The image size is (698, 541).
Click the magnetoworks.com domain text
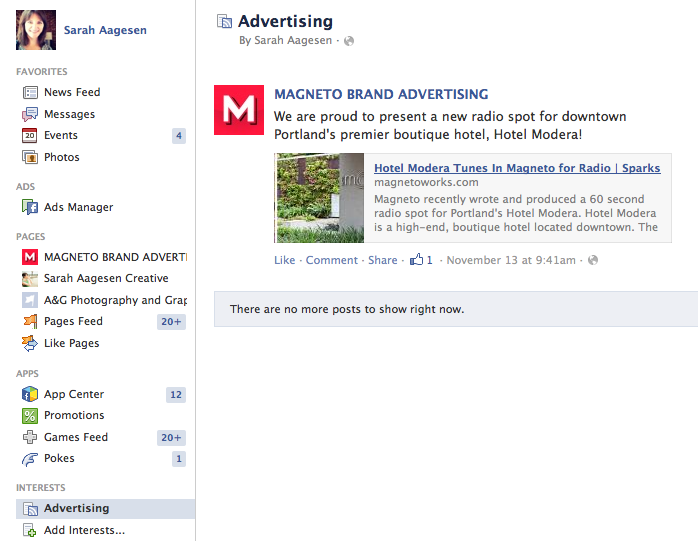coord(426,182)
